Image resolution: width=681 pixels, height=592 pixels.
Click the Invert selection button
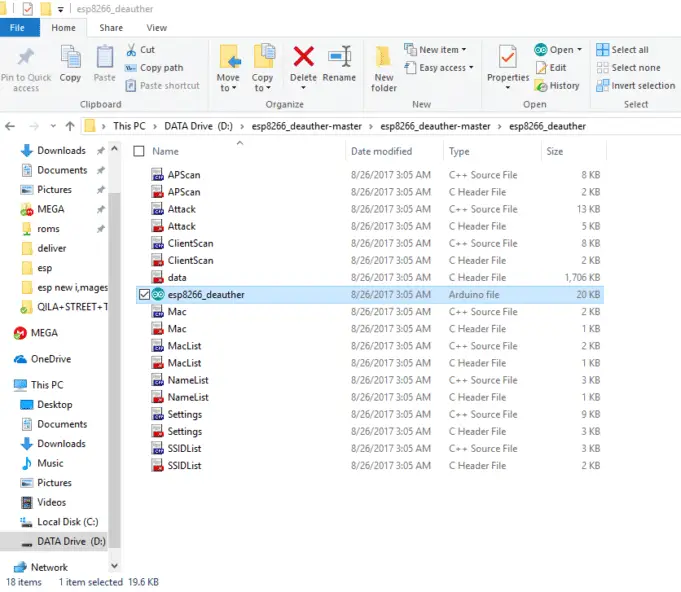coord(636,85)
